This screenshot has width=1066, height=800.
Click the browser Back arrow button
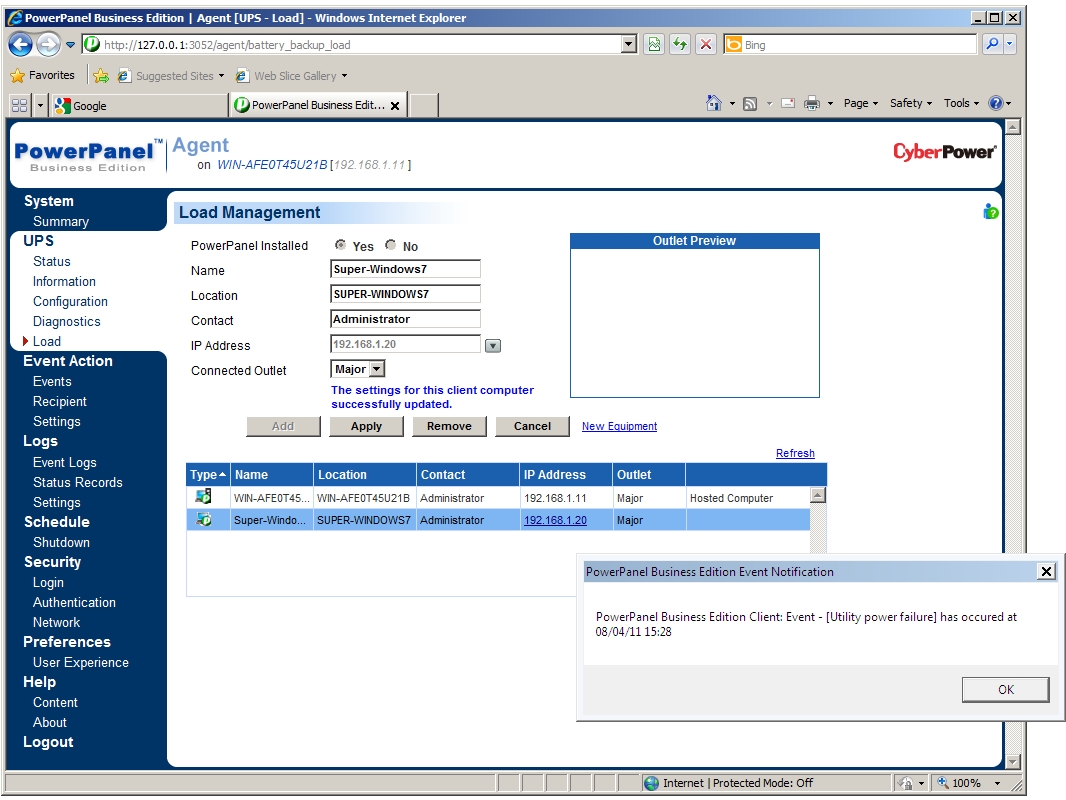click(20, 45)
